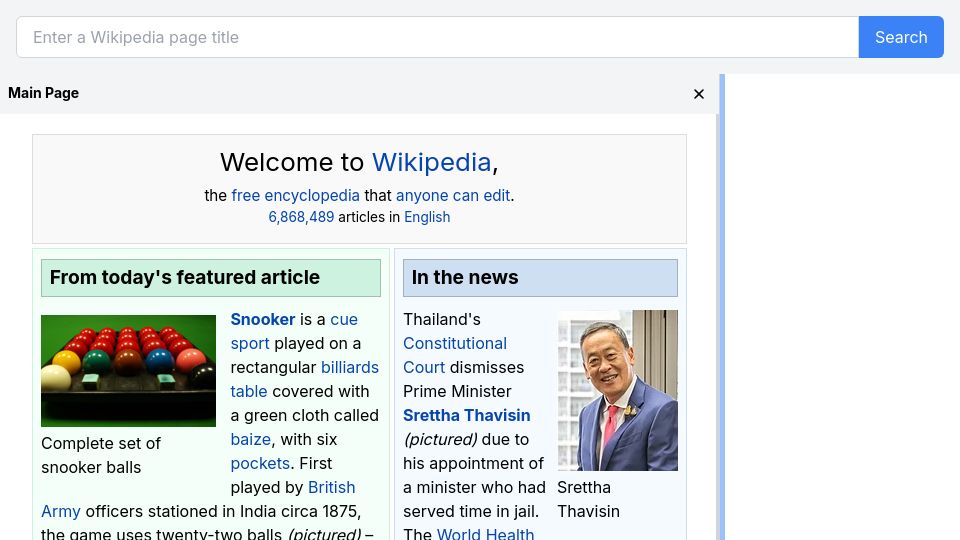Open the Wikipedia link in welcome heading

[432, 162]
